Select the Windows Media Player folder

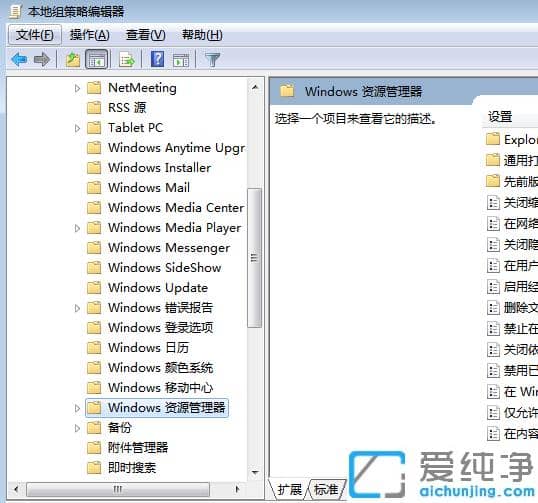(164, 227)
